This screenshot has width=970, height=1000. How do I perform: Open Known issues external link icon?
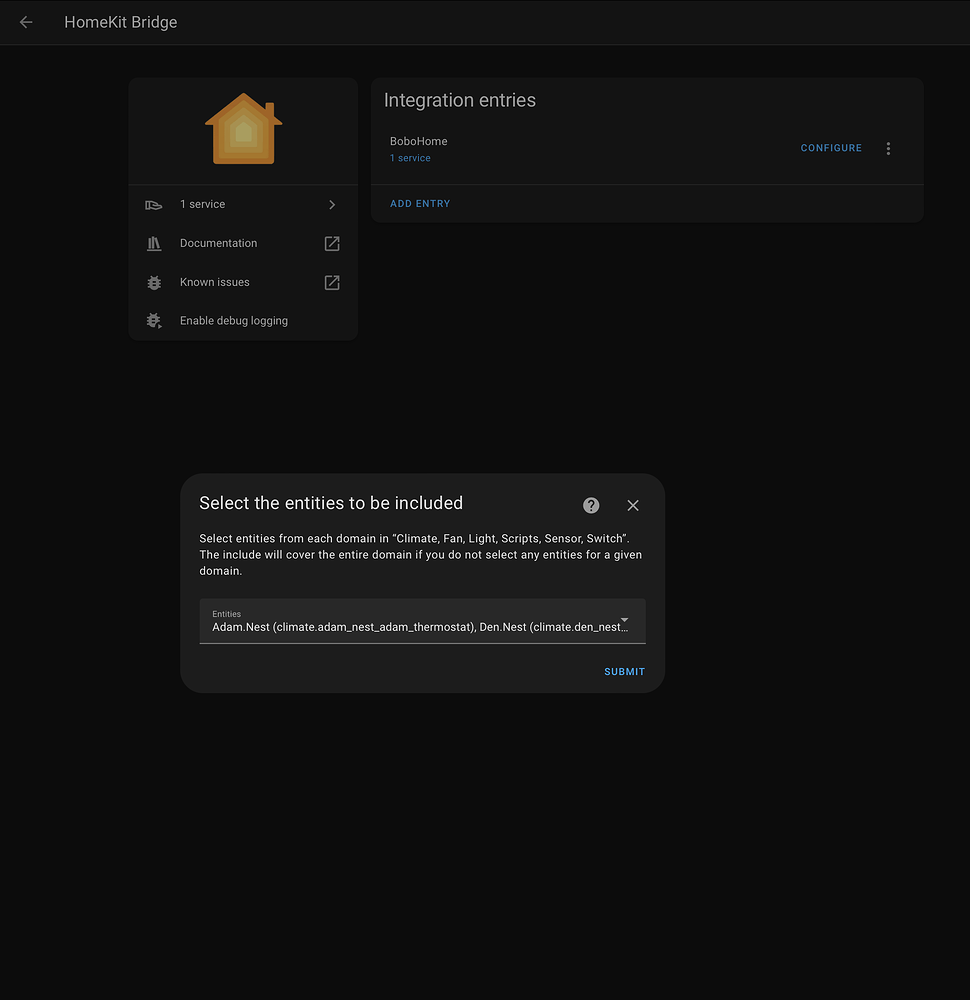coord(332,283)
